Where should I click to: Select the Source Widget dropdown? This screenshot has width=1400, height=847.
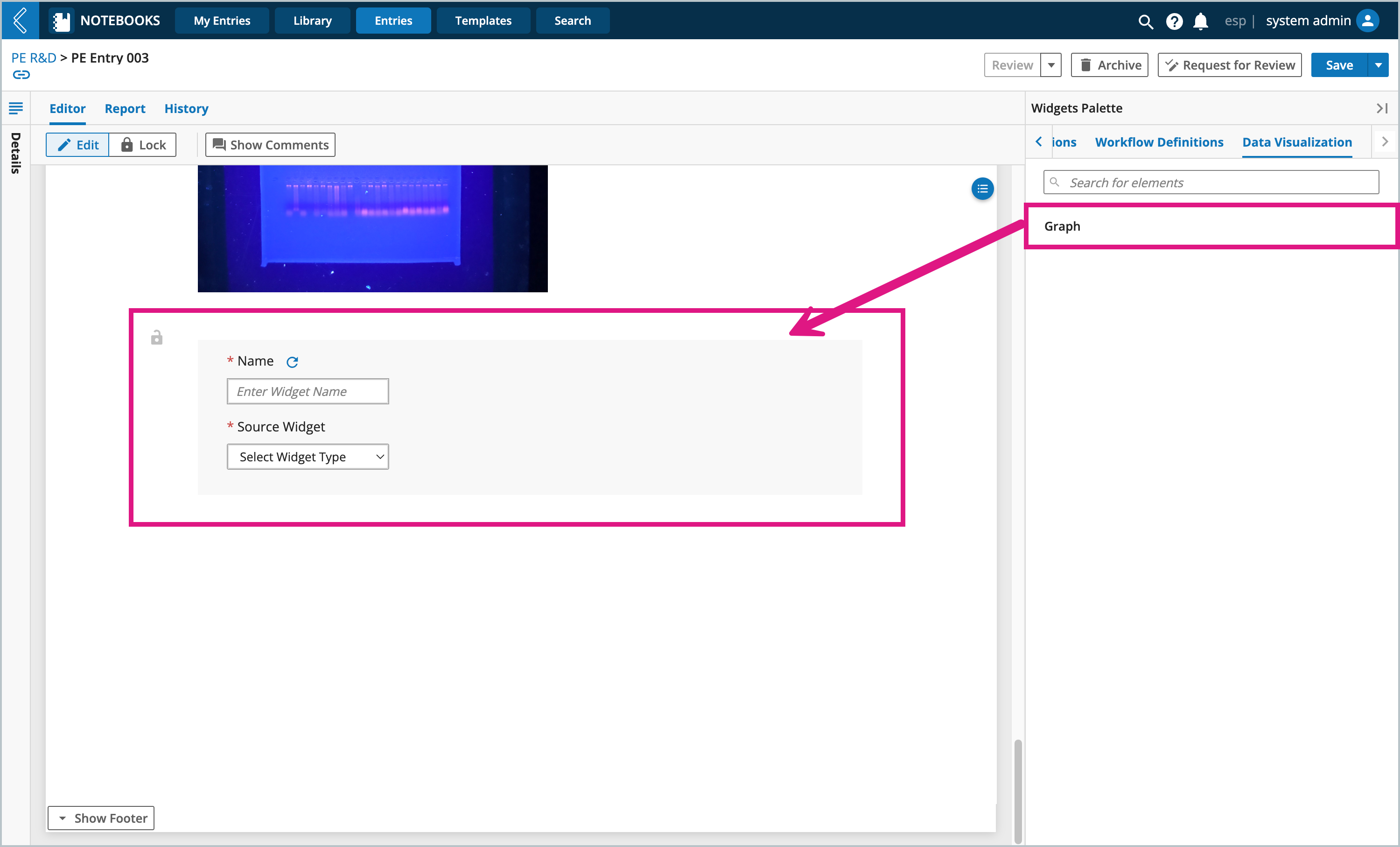[x=308, y=457]
